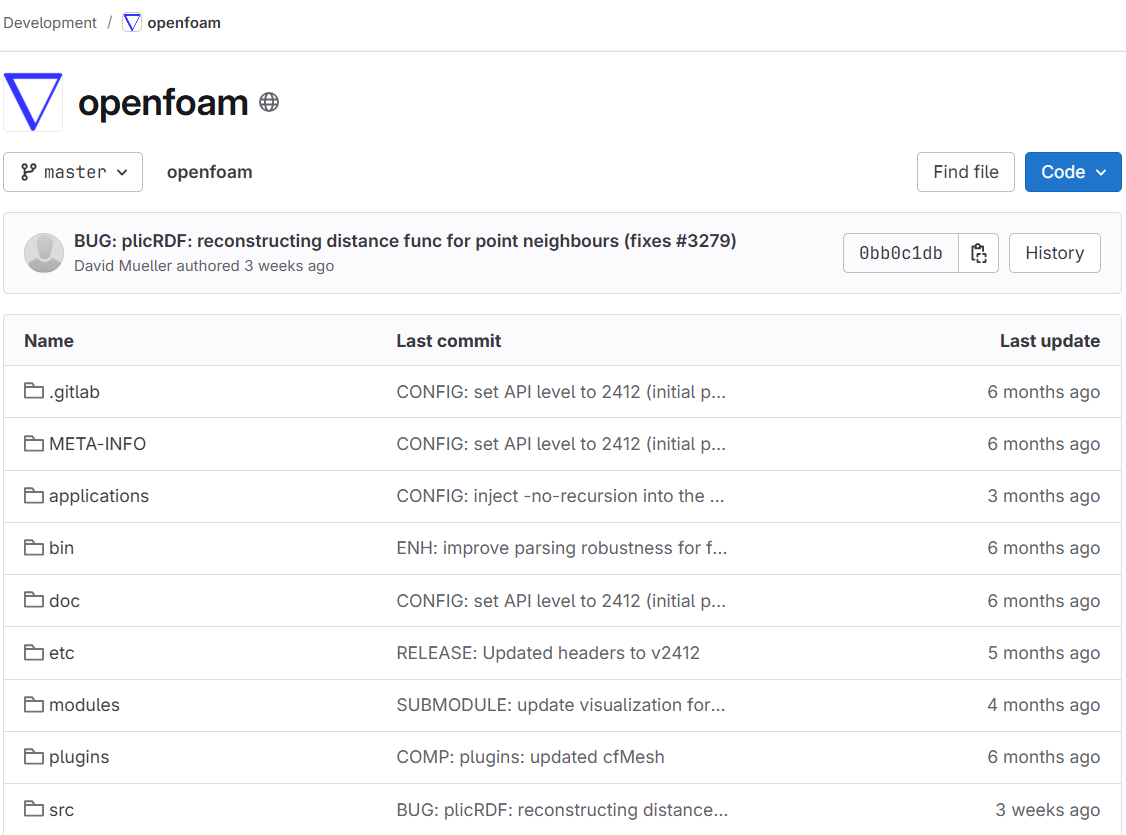Click '3 months ago' in applications row

1044,496
